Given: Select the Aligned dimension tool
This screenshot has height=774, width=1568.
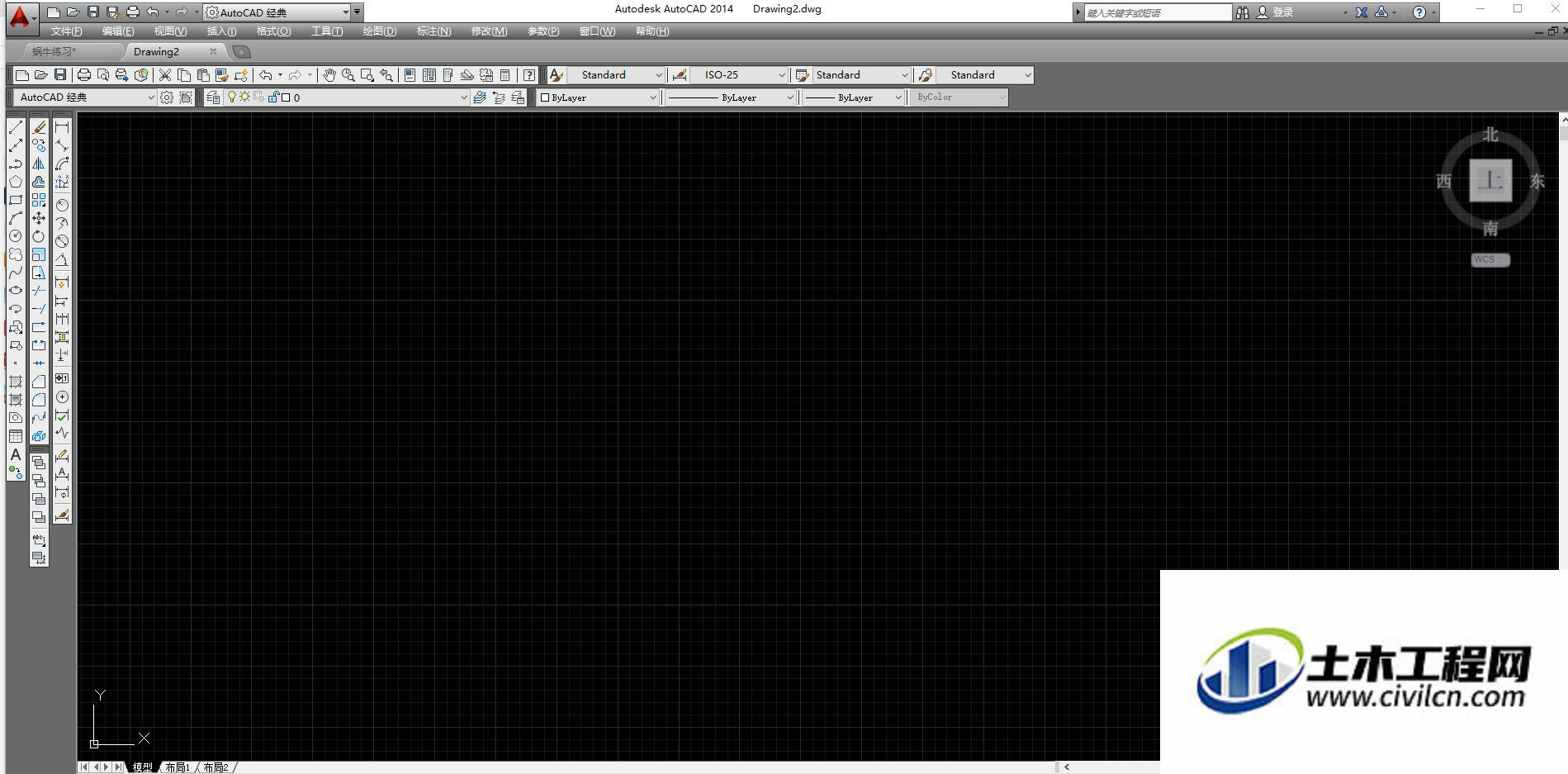Looking at the screenshot, I should pyautogui.click(x=62, y=145).
